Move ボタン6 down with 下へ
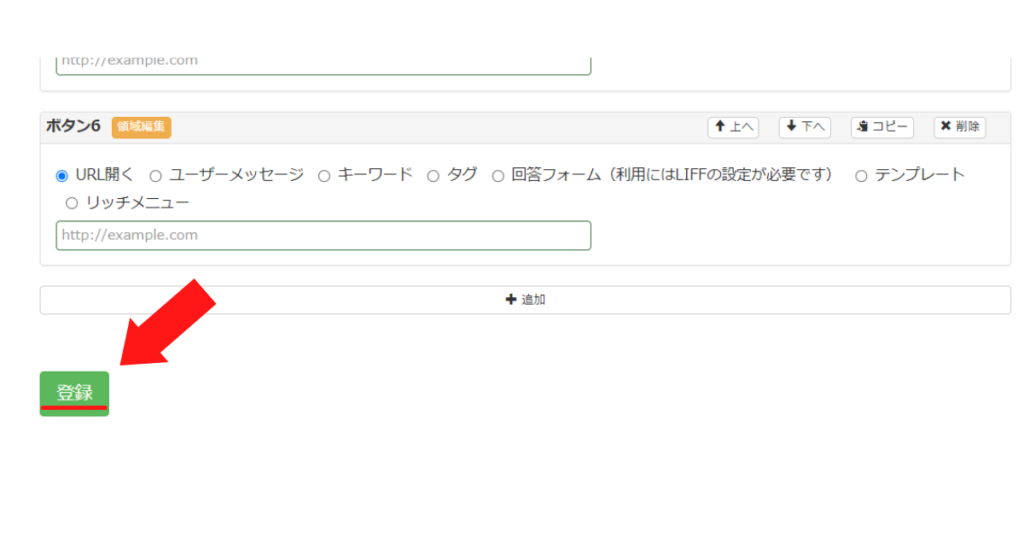The width and height of the screenshot is (1024, 538). (x=805, y=127)
